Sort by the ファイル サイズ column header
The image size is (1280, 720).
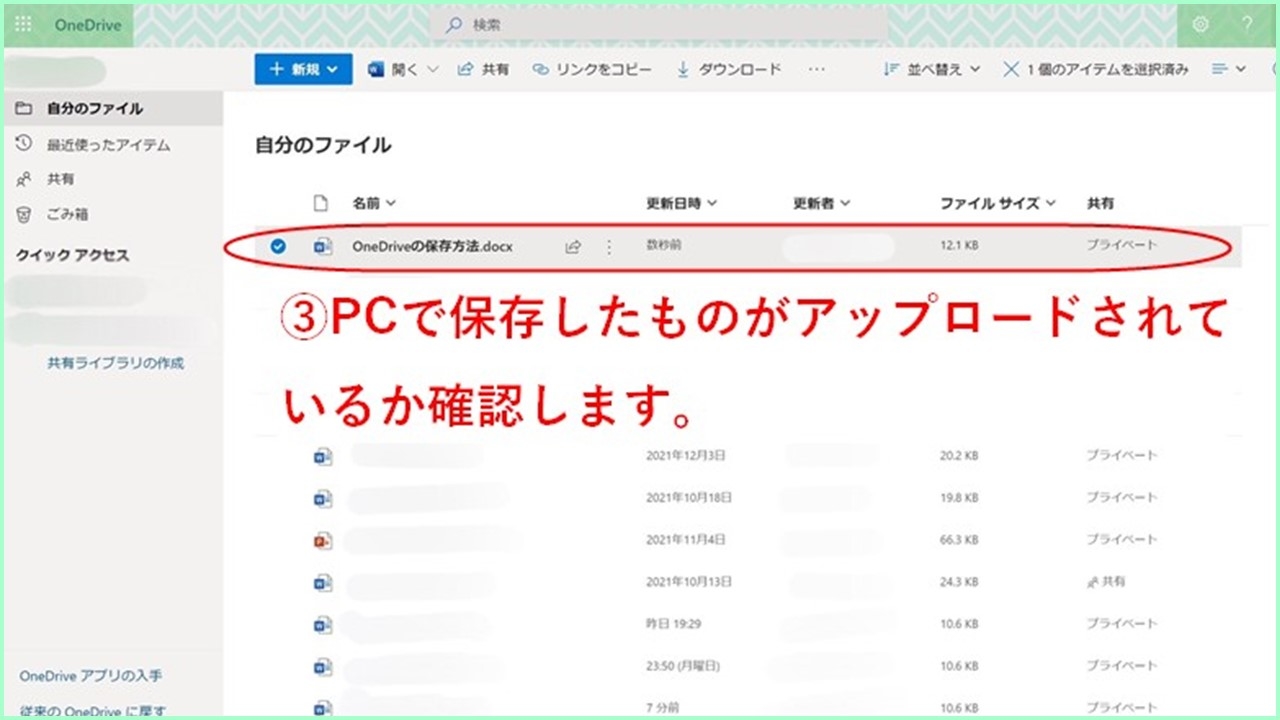(998, 203)
